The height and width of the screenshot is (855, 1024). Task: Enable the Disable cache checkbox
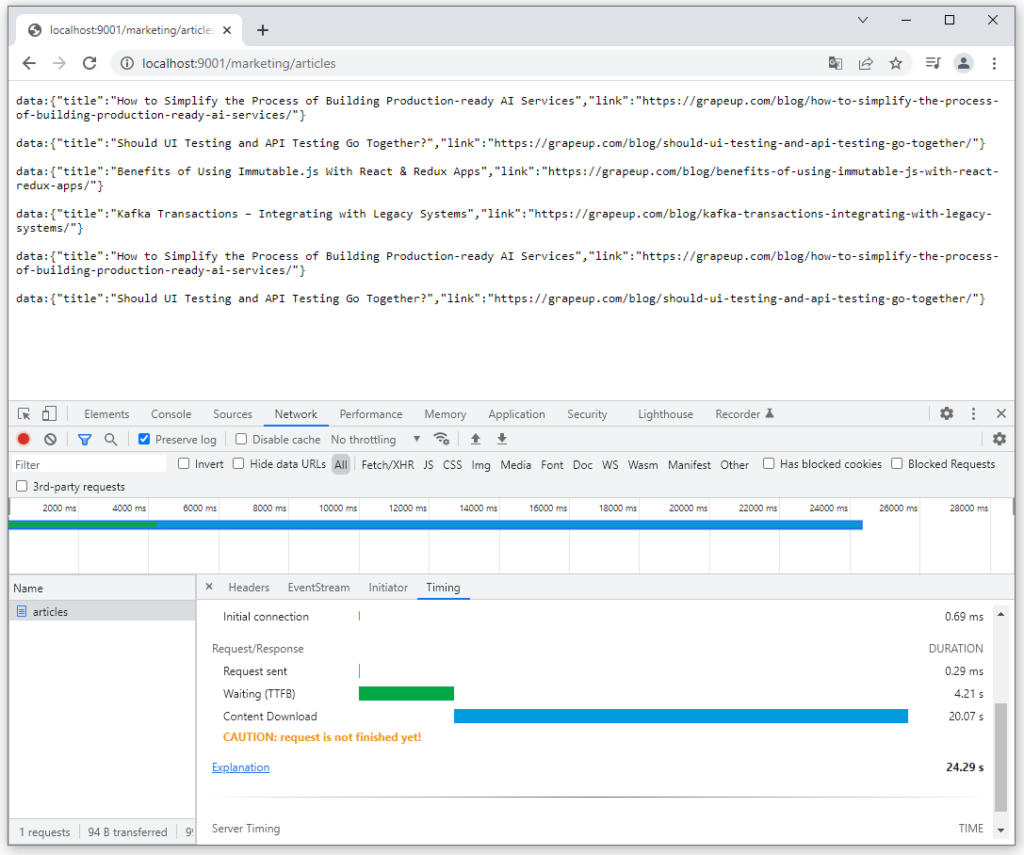[241, 439]
